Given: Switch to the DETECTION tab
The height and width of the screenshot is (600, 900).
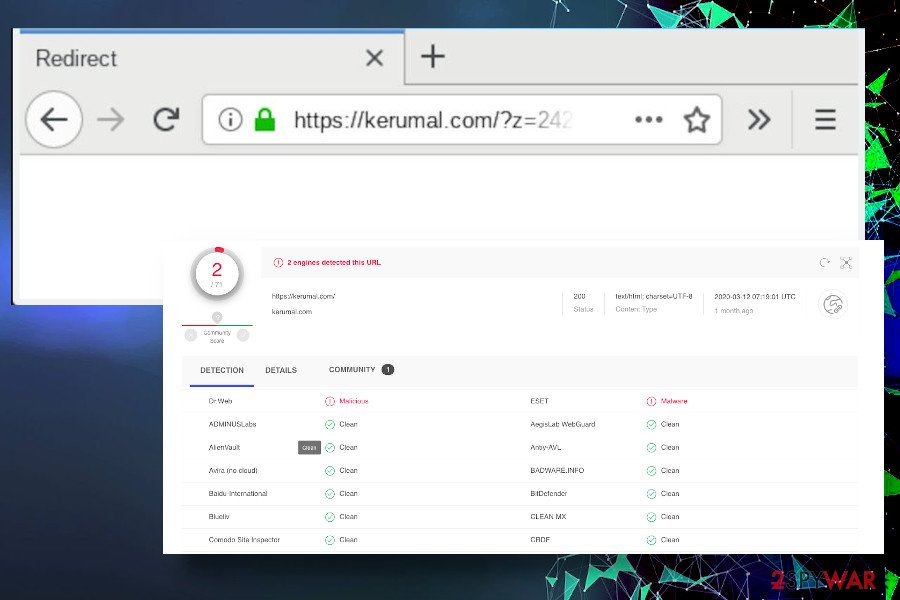Looking at the screenshot, I should (222, 370).
